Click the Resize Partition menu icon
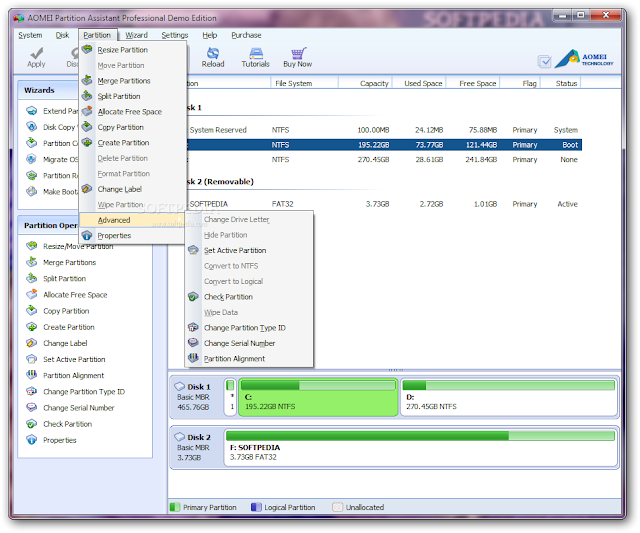Image resolution: width=640 pixels, height=533 pixels. click(87, 49)
